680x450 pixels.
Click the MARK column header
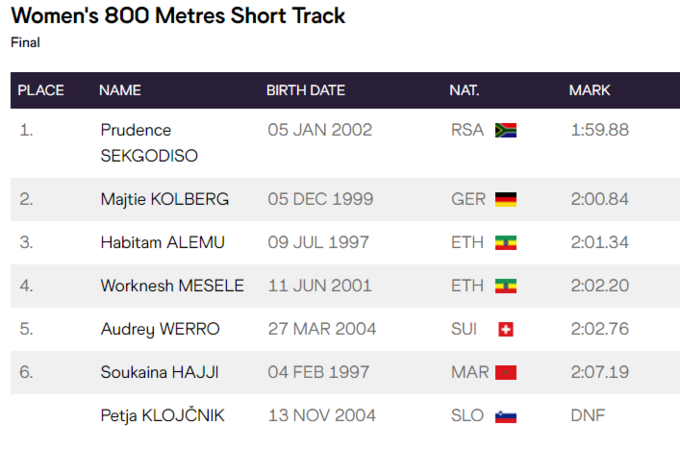pos(590,90)
